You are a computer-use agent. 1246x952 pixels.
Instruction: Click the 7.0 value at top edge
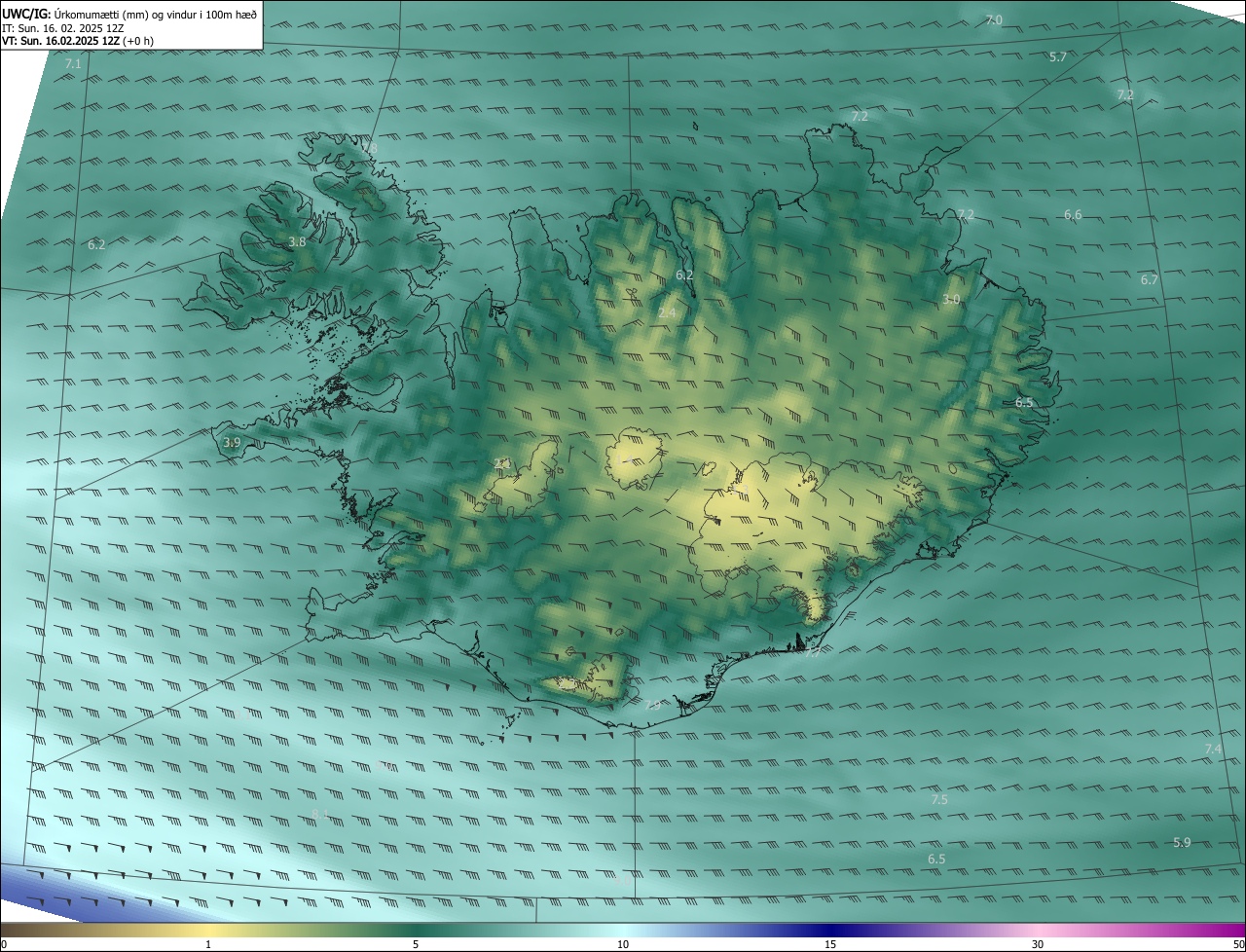[994, 19]
